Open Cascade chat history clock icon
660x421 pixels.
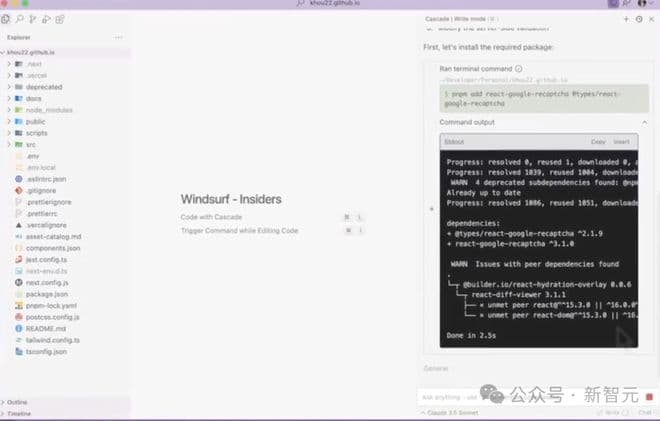[639, 19]
